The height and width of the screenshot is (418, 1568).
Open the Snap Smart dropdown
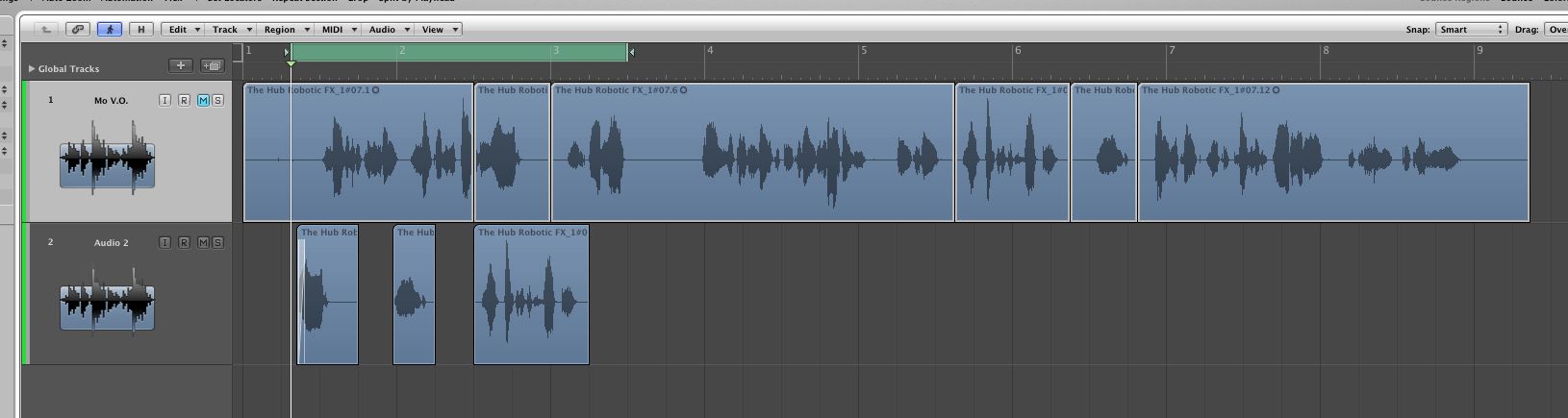[1470, 30]
